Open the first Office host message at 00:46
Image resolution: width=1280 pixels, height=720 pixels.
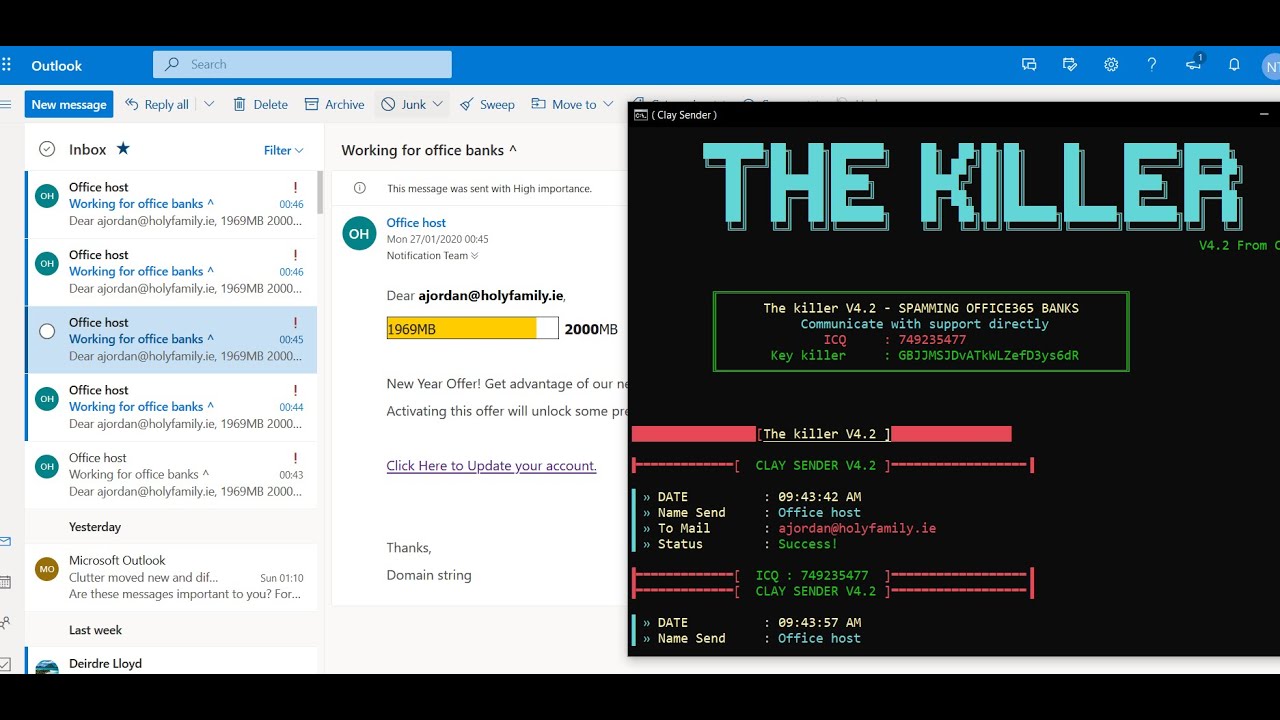point(171,204)
